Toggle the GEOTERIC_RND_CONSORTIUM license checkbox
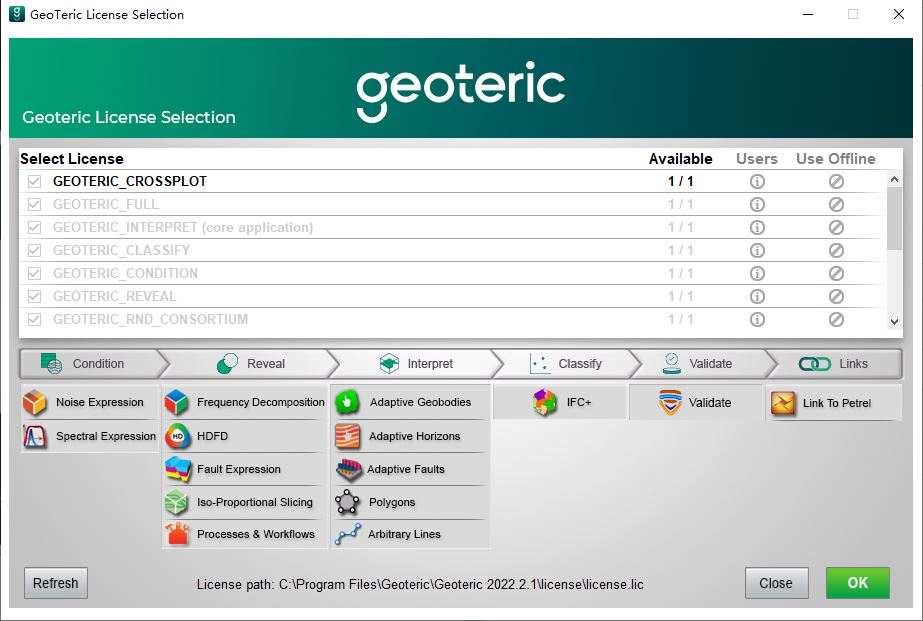 tap(34, 319)
